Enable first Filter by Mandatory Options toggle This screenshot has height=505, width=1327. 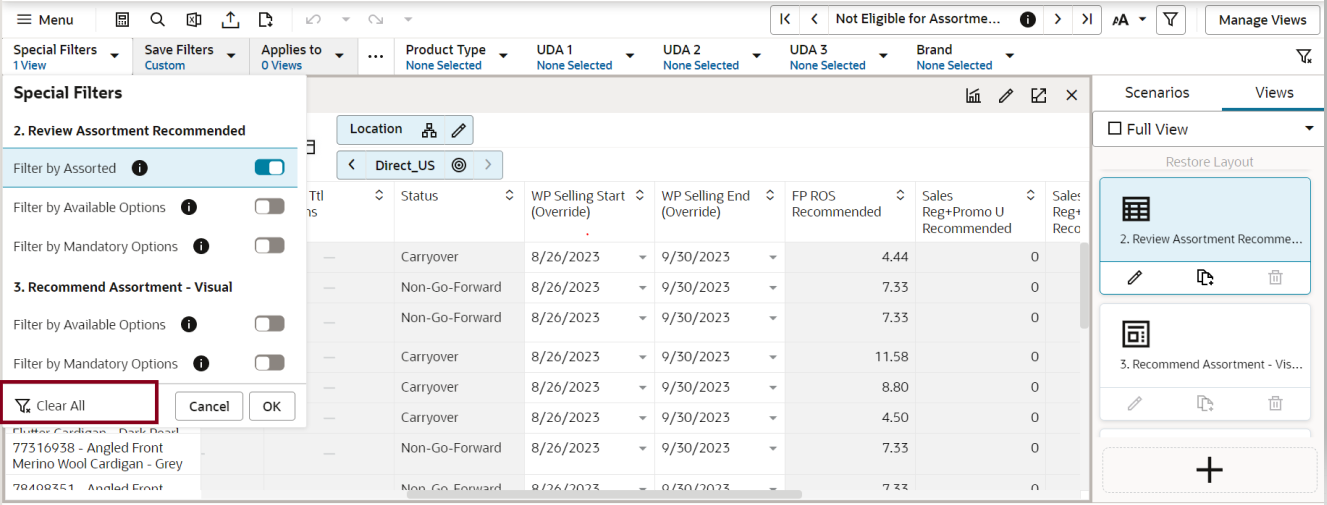270,246
